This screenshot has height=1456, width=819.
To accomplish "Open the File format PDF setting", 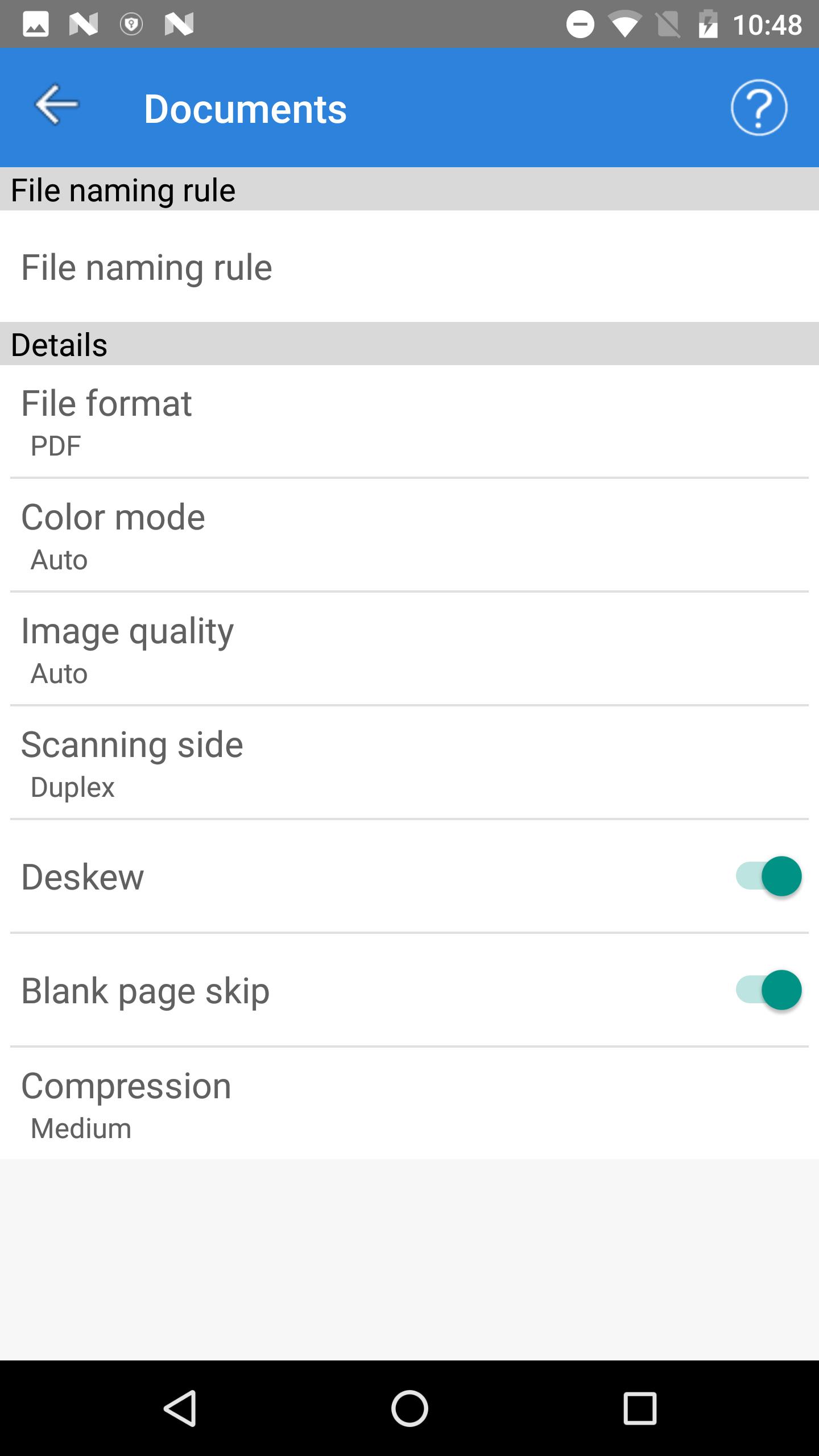I will [x=409, y=421].
